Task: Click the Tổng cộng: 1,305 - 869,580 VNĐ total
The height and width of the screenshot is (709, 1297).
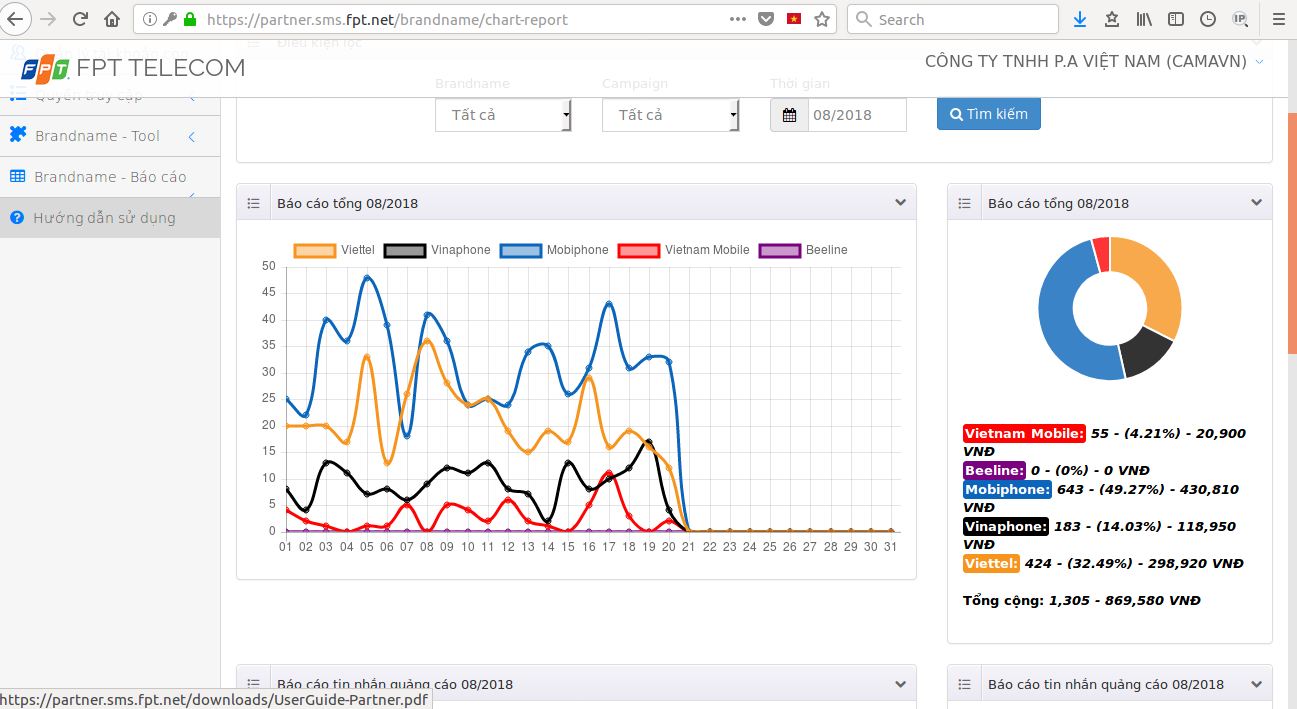Action: click(1082, 600)
